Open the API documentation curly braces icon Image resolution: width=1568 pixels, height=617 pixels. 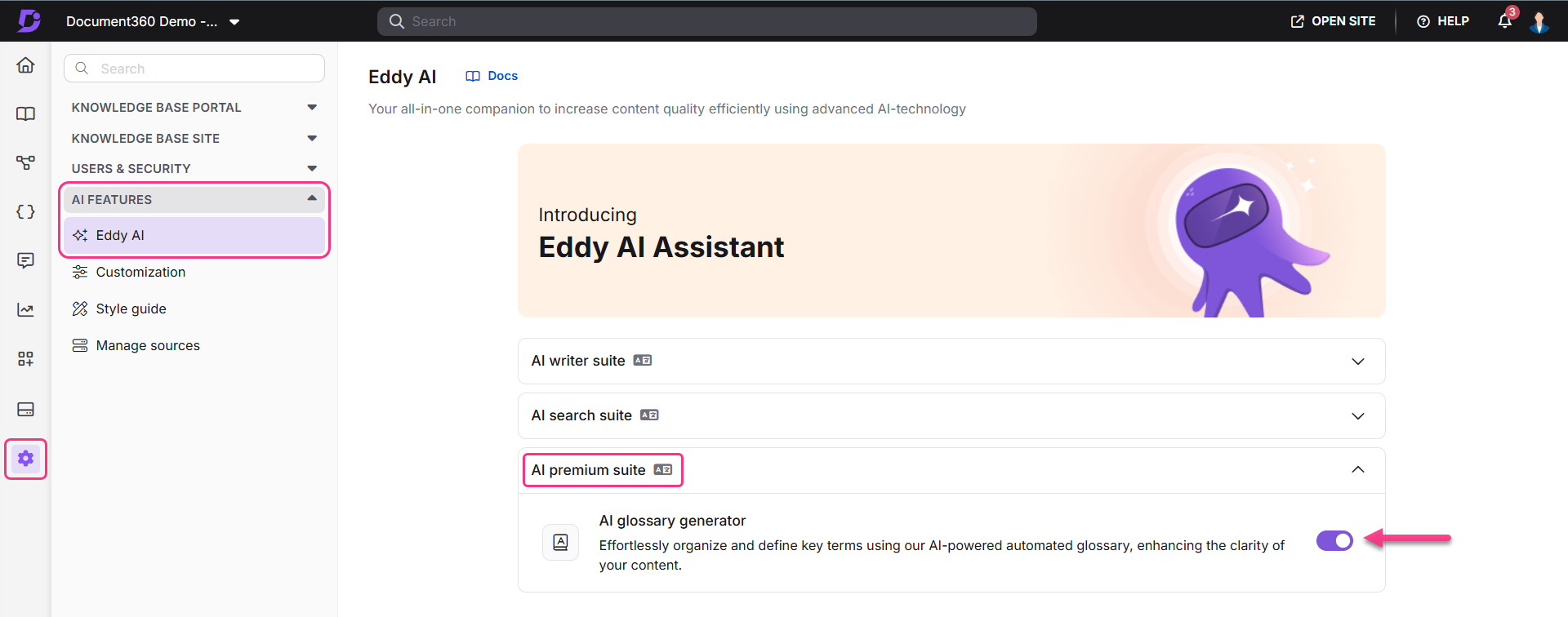[x=25, y=212]
